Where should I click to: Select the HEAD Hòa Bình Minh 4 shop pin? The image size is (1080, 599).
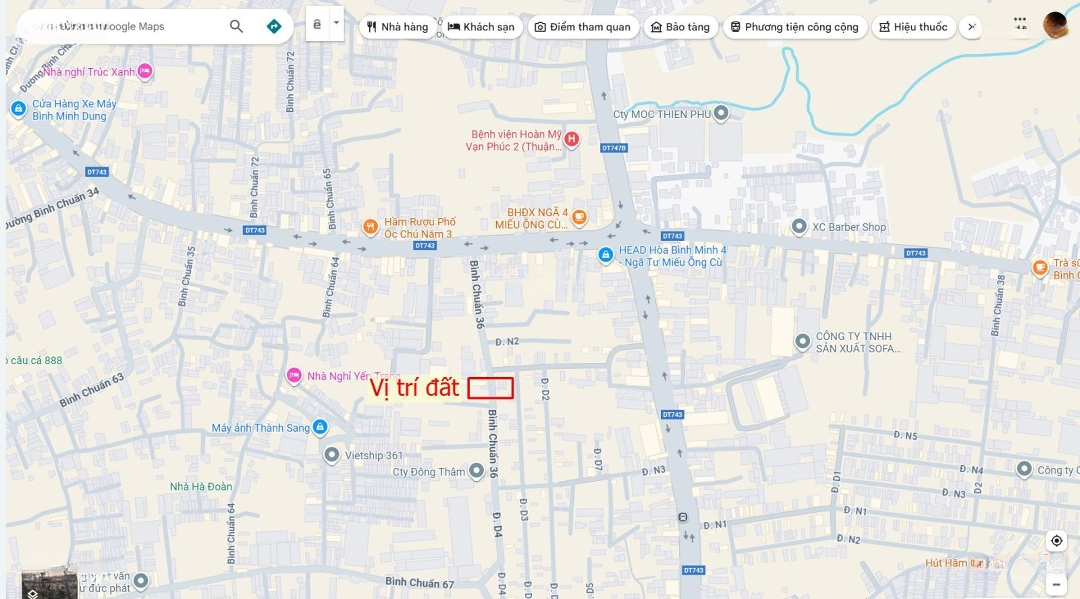point(605,256)
